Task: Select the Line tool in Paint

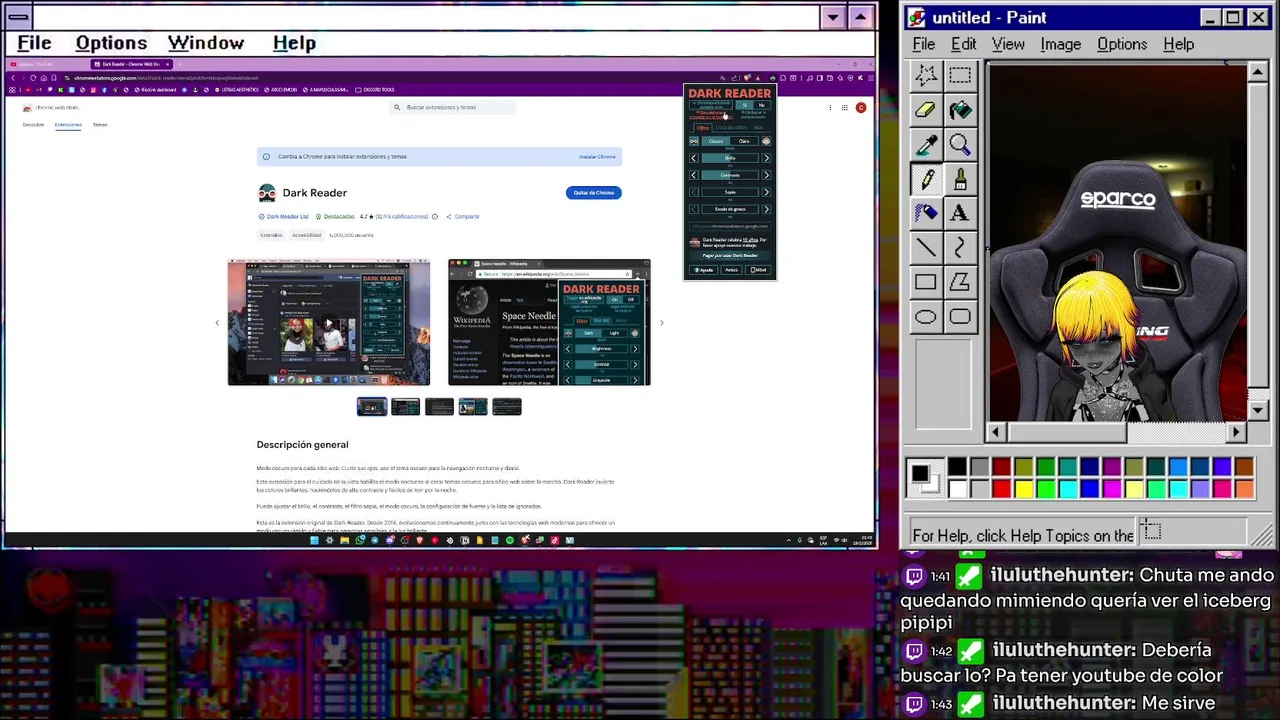Action: pos(926,248)
